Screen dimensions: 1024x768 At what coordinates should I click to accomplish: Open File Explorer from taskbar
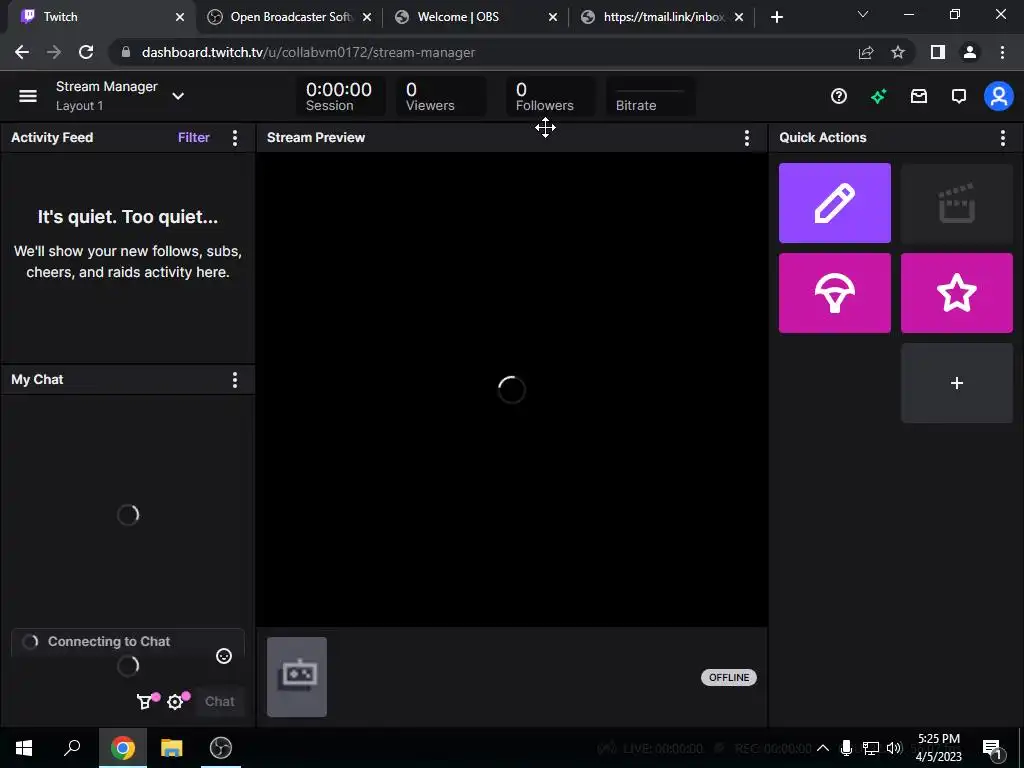pos(172,748)
